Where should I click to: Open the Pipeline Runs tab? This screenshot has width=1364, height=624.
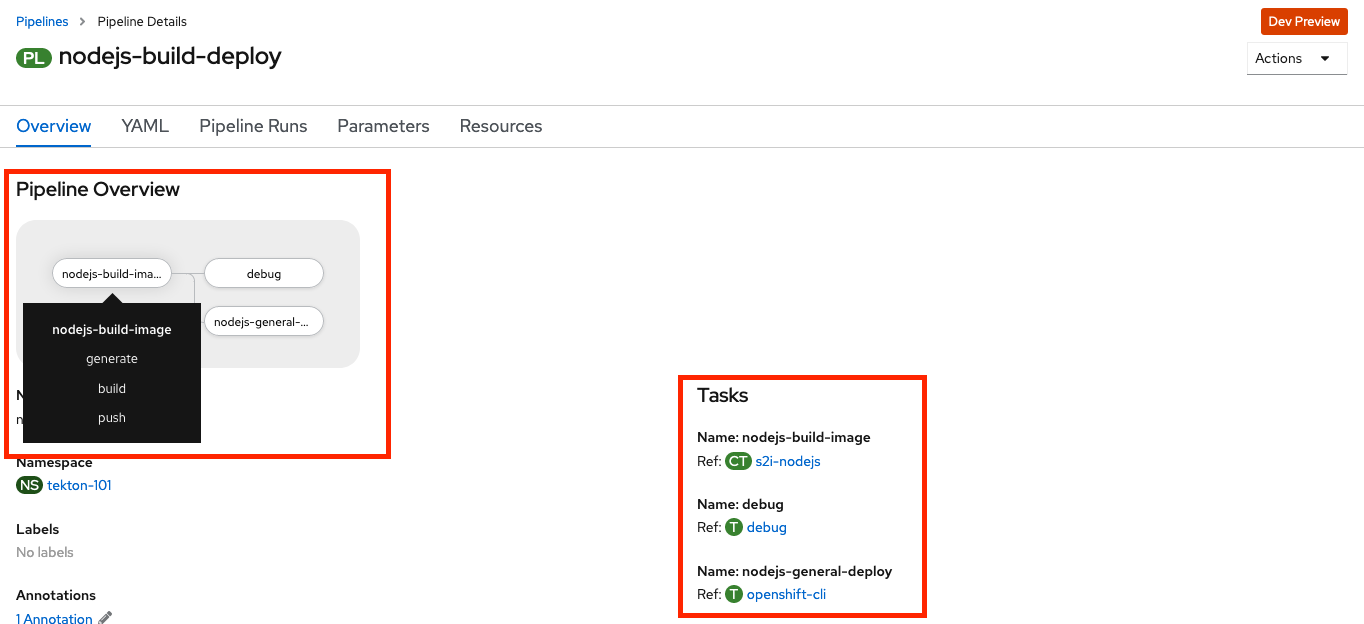point(253,126)
